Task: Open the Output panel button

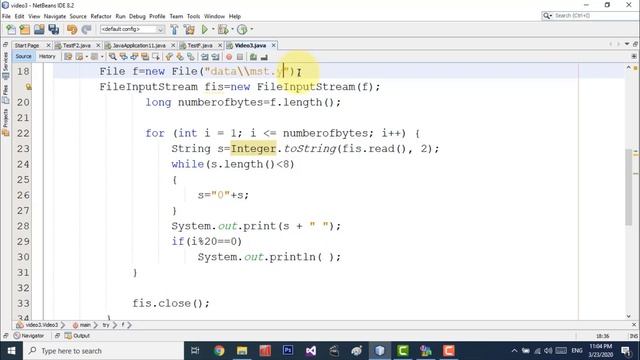Action: click(x=78, y=336)
